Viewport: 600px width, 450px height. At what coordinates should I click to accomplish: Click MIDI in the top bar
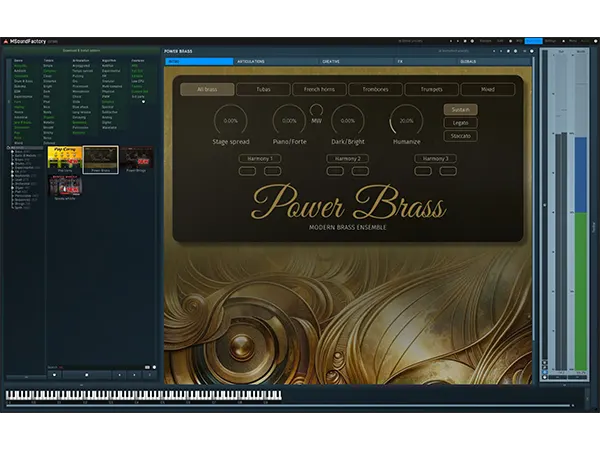[x=519, y=41]
